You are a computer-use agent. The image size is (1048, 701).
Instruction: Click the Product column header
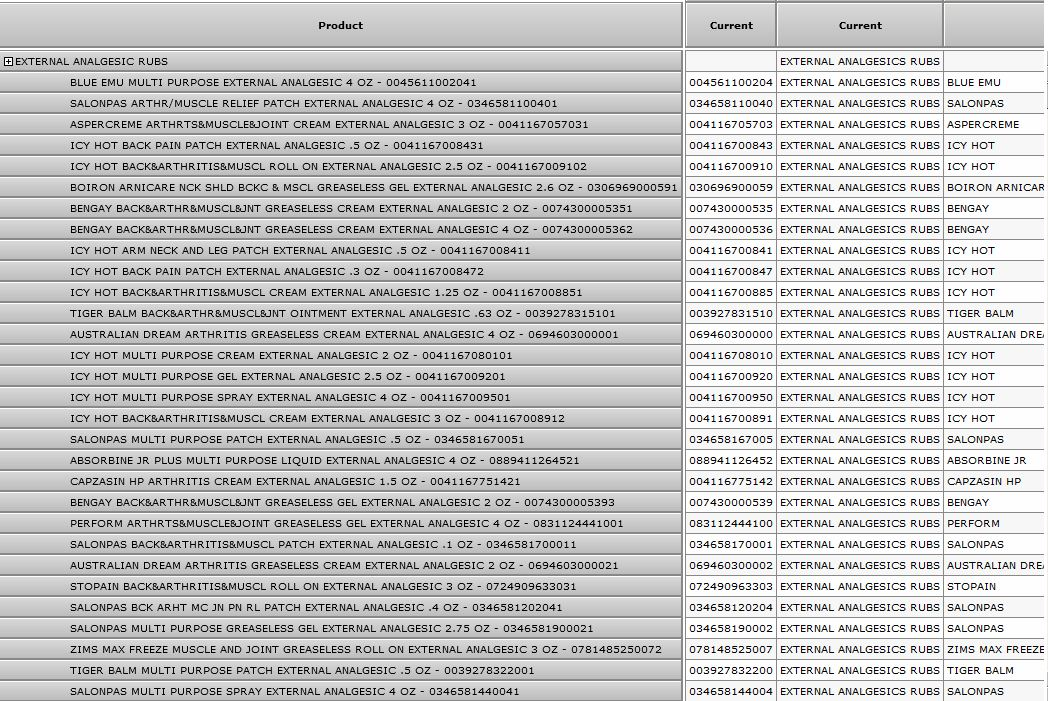(x=340, y=25)
